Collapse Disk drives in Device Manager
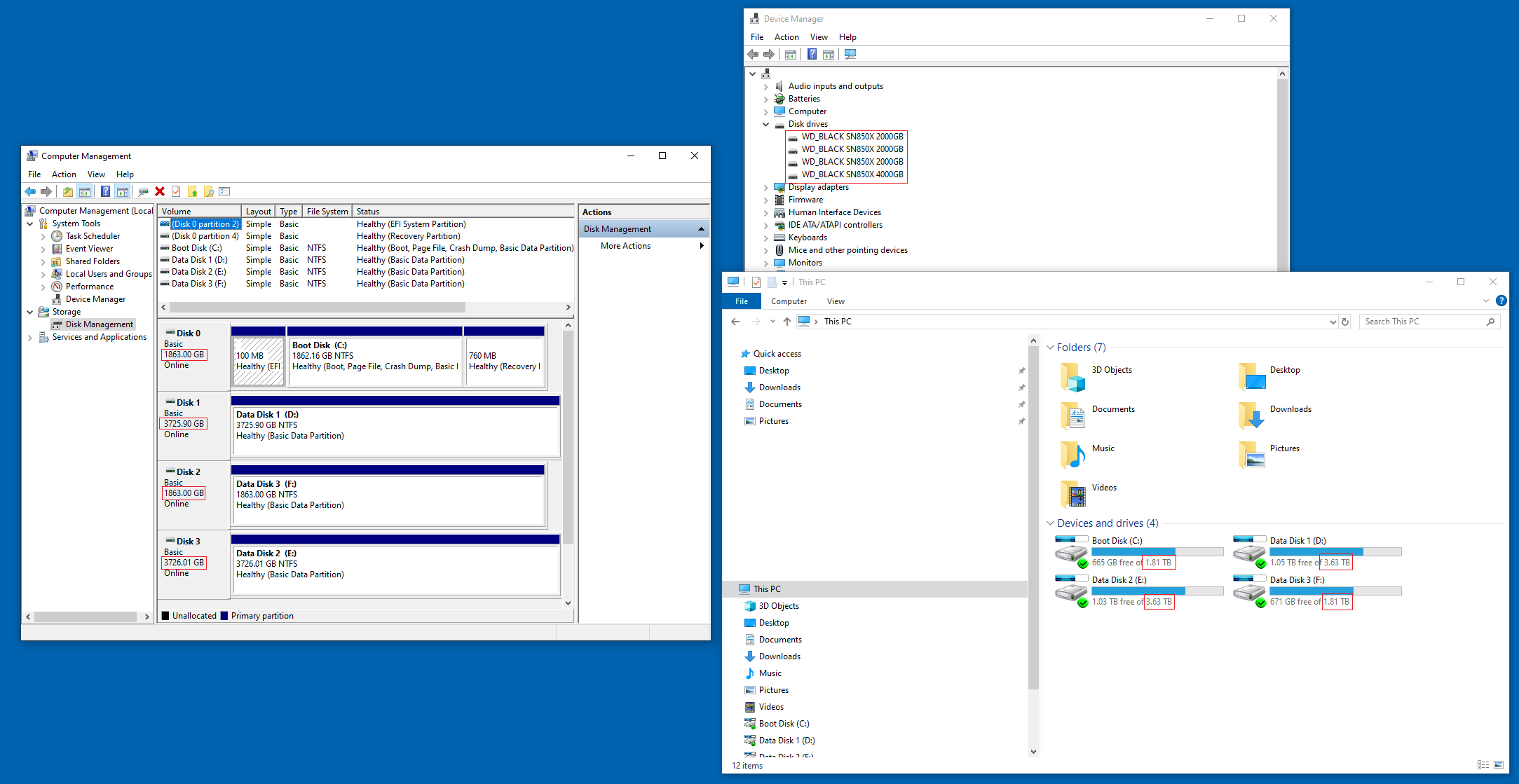This screenshot has height=784, width=1519. coord(765,124)
